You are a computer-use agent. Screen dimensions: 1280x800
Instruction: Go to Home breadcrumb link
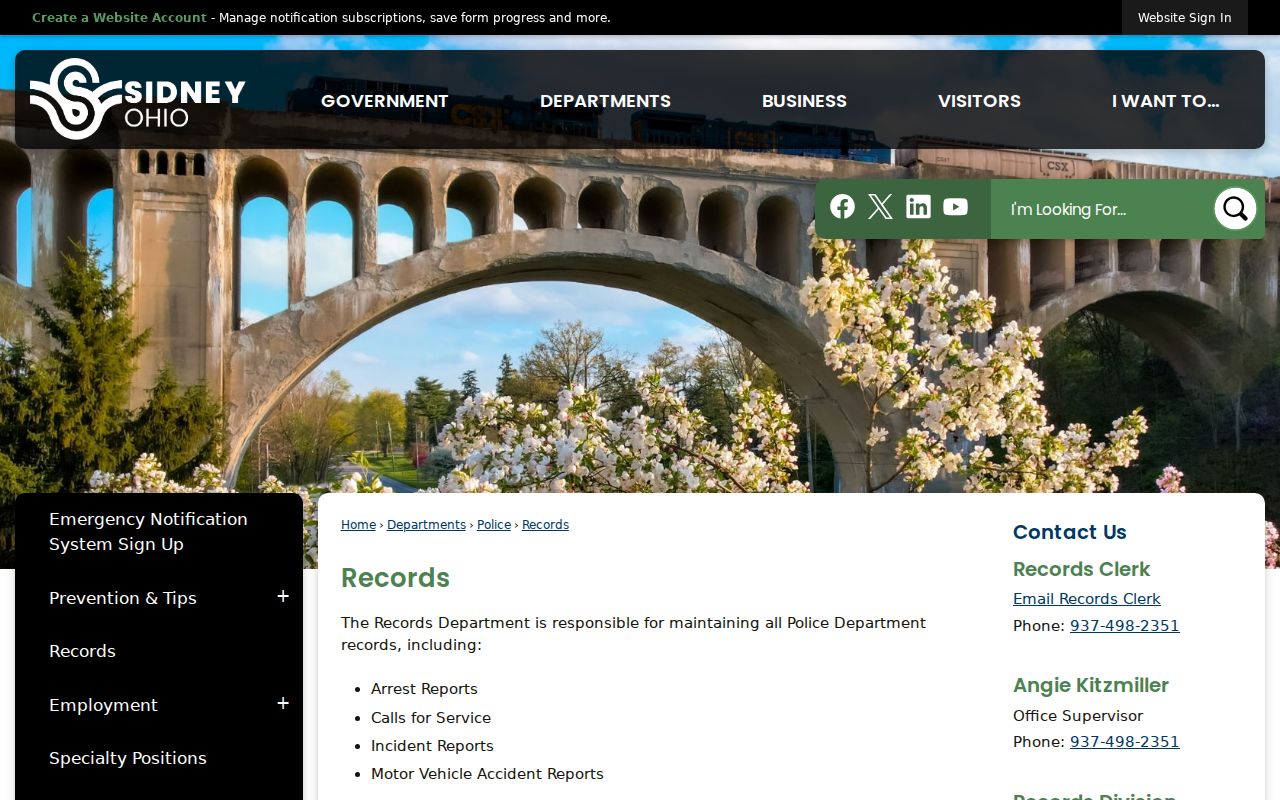[358, 525]
